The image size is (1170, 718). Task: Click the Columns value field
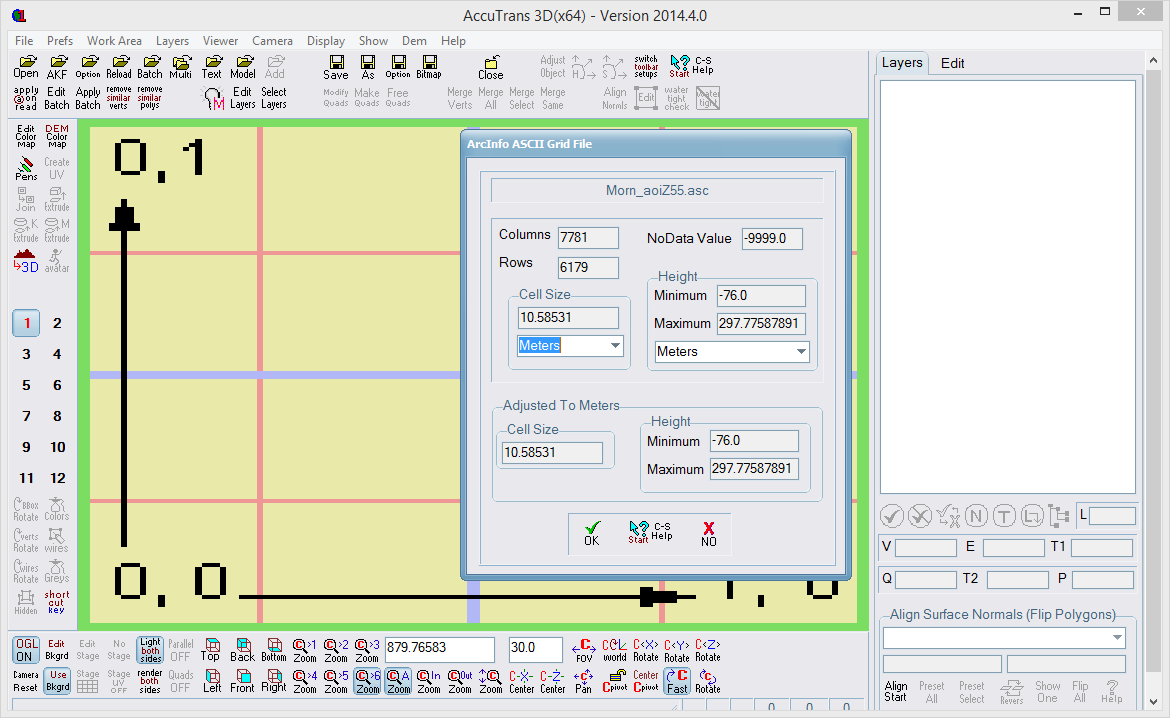point(588,238)
